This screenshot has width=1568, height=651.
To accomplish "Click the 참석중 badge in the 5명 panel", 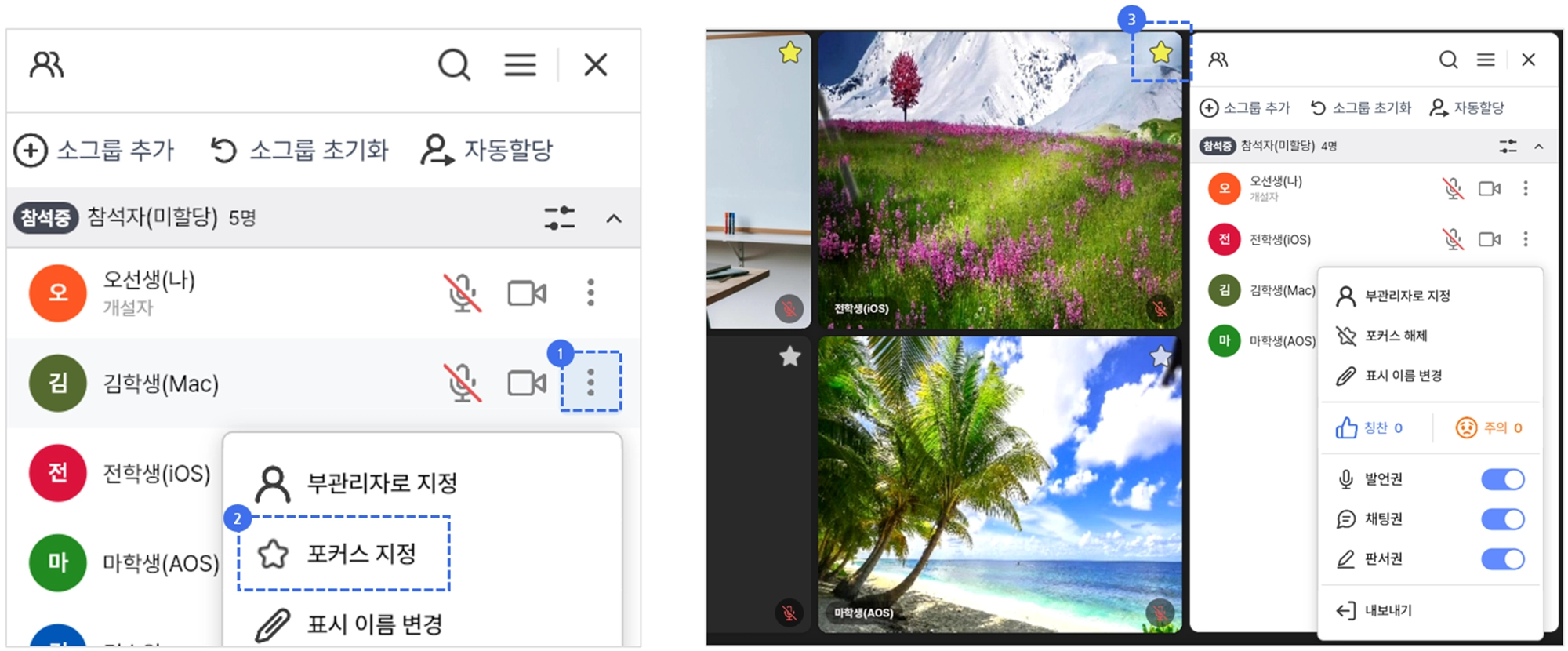I will (45, 217).
